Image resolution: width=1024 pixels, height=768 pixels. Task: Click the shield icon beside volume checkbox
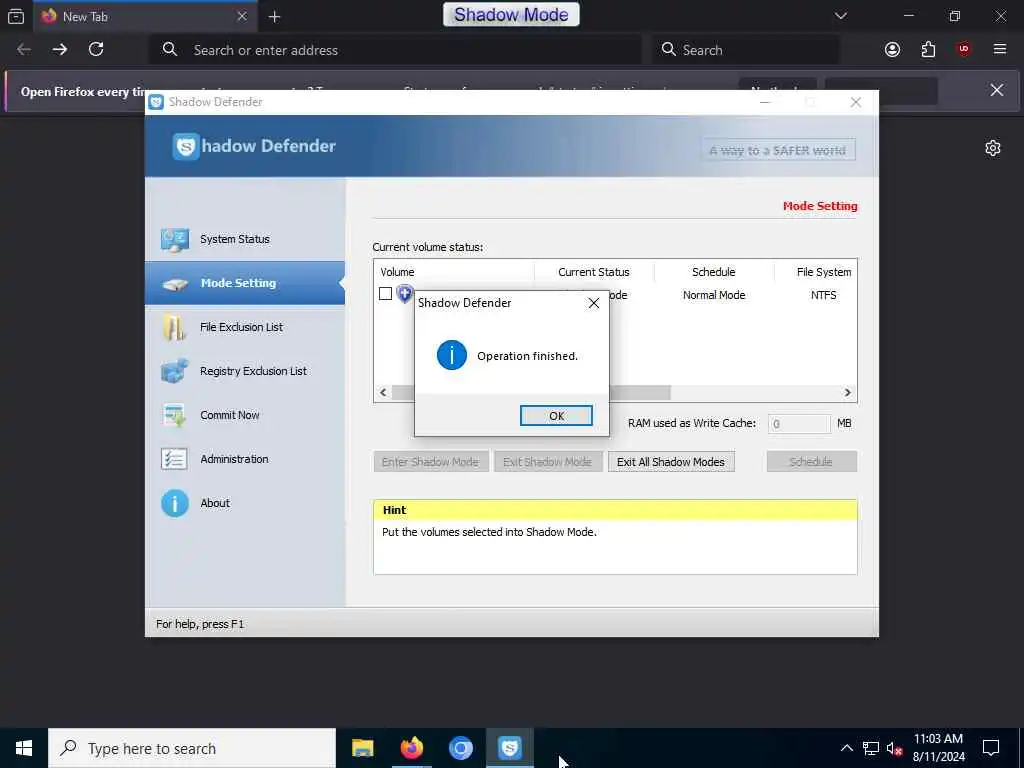click(x=405, y=294)
